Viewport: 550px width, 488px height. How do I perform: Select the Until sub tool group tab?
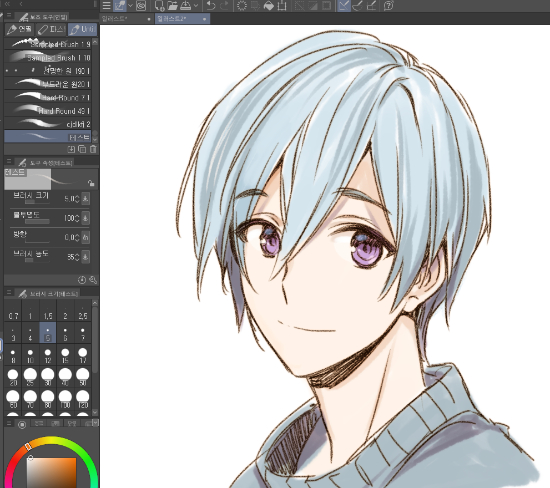pos(82,29)
